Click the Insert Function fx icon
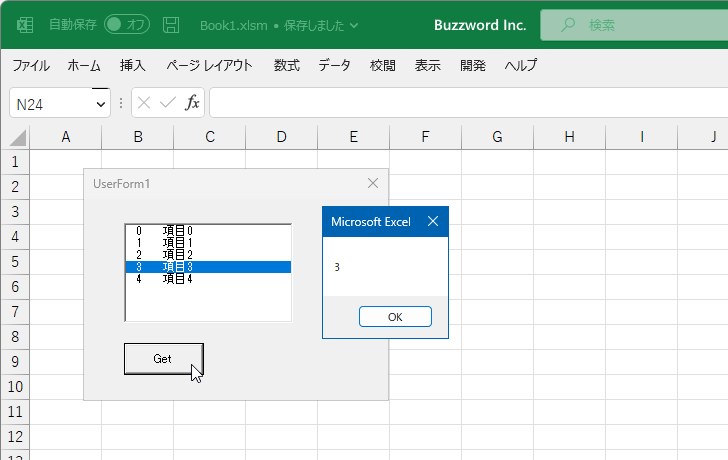 tap(192, 103)
